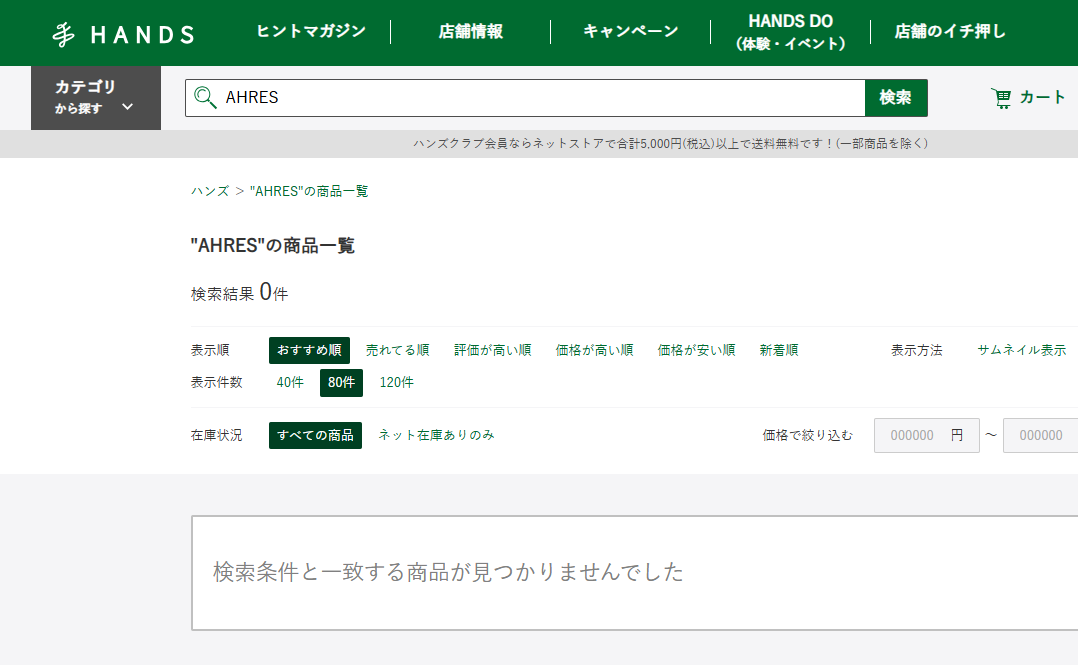Switch to サムネイル表示 view
1078x665 pixels.
click(x=1022, y=350)
